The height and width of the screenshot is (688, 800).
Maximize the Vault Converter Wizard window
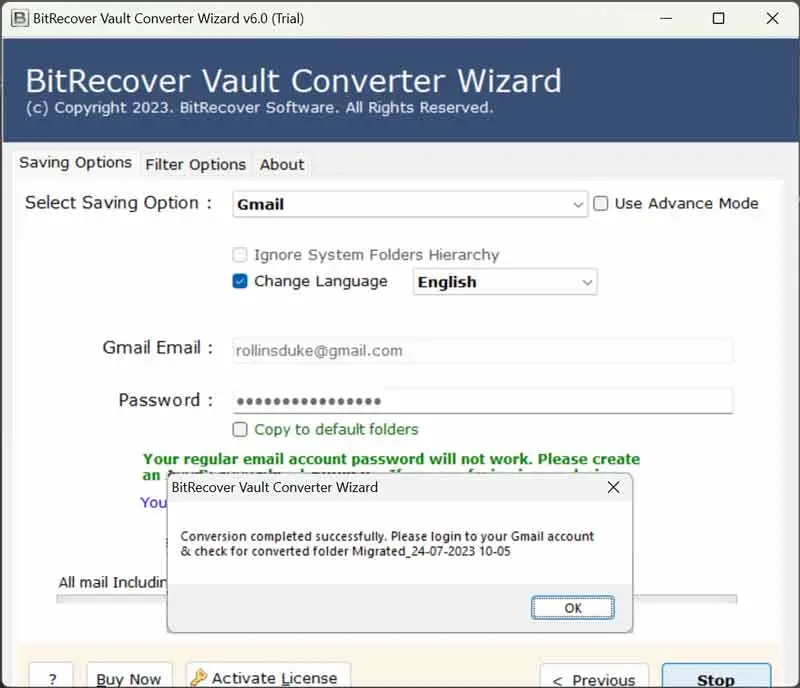coord(718,18)
